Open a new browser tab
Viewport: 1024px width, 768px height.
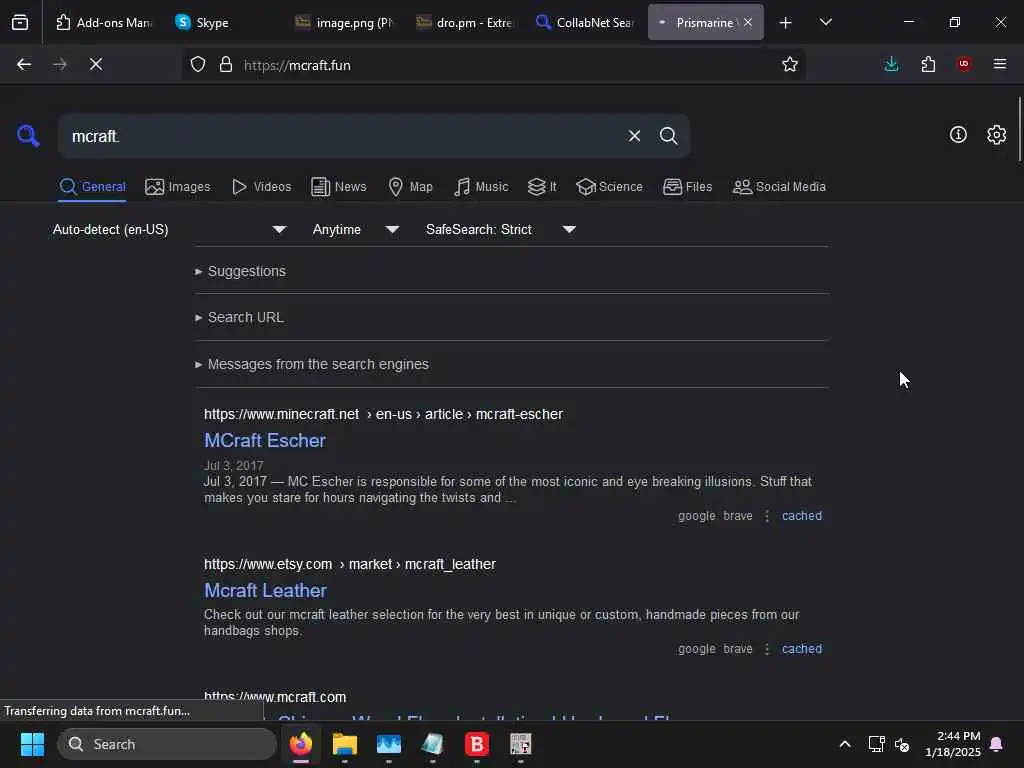(786, 23)
